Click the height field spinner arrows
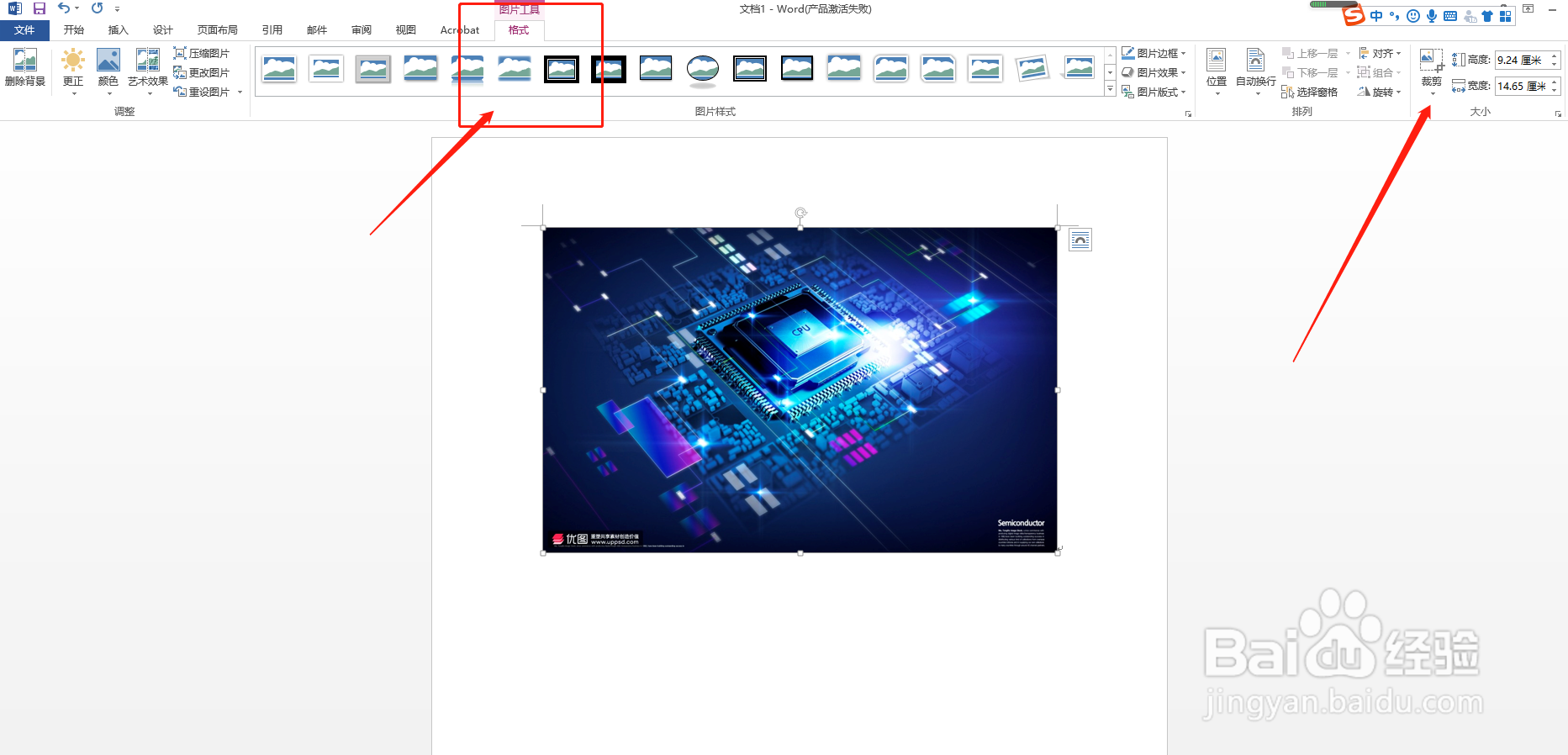Image resolution: width=1568 pixels, height=755 pixels. 1555,60
